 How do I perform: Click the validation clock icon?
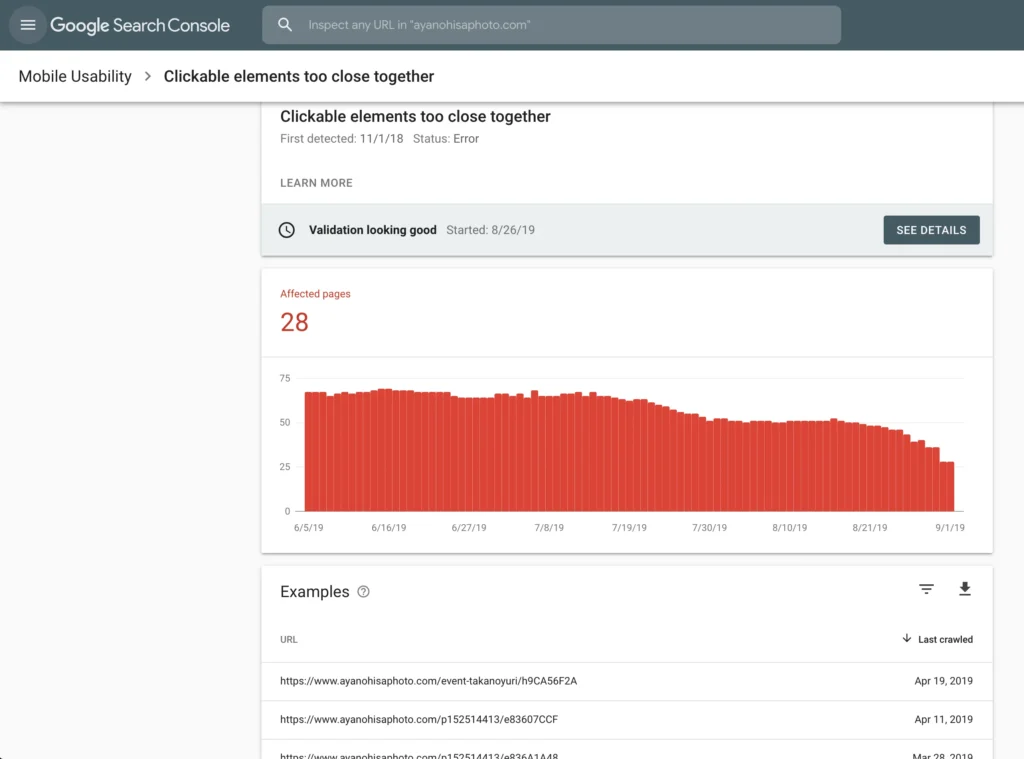pyautogui.click(x=287, y=230)
